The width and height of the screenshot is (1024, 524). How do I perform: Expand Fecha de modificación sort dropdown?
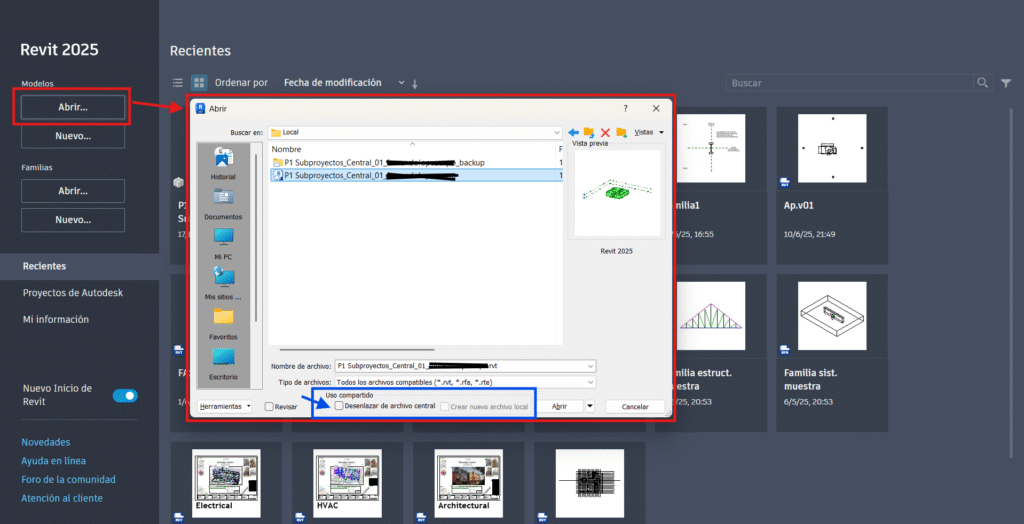pyautogui.click(x=401, y=83)
